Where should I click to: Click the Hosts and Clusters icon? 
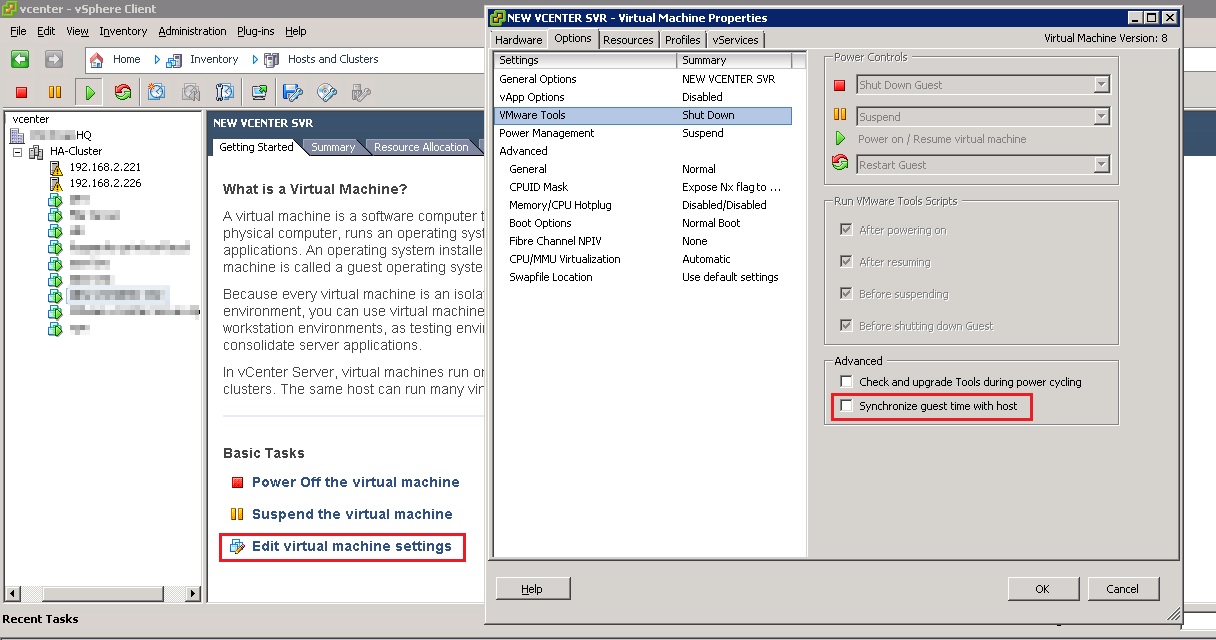(272, 60)
